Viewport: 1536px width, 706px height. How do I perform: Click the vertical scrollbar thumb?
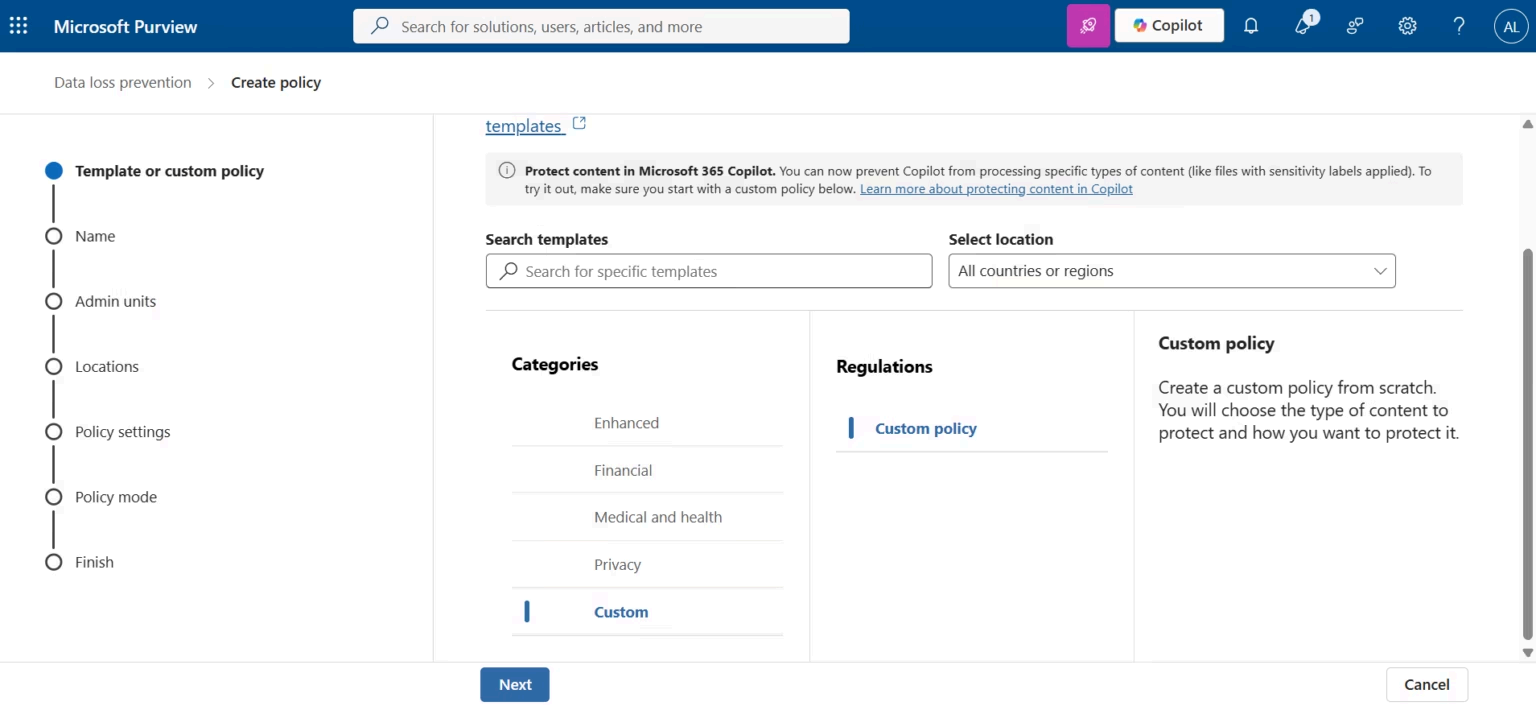[x=1527, y=443]
